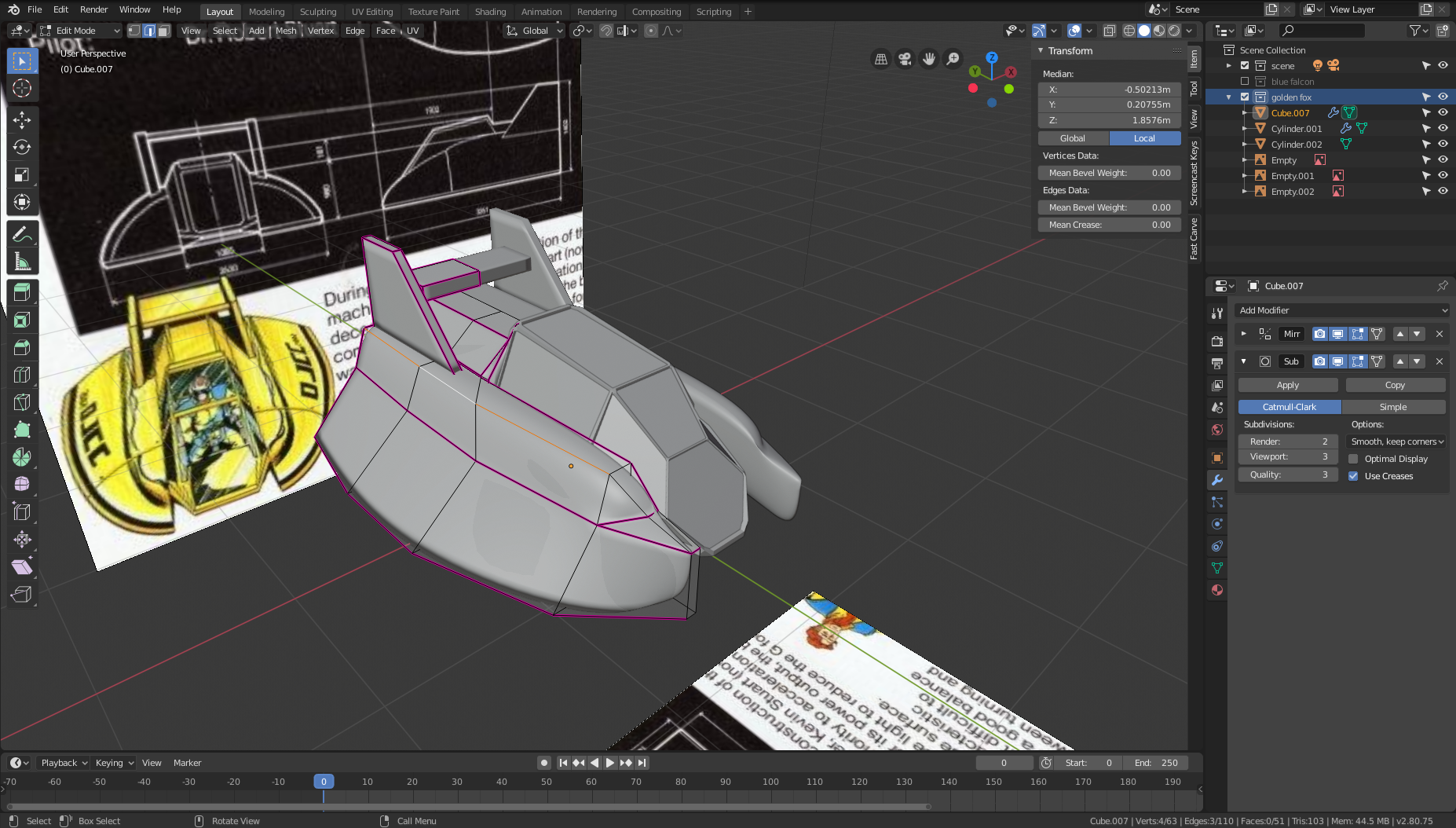Open the Render menu

pyautogui.click(x=93, y=9)
